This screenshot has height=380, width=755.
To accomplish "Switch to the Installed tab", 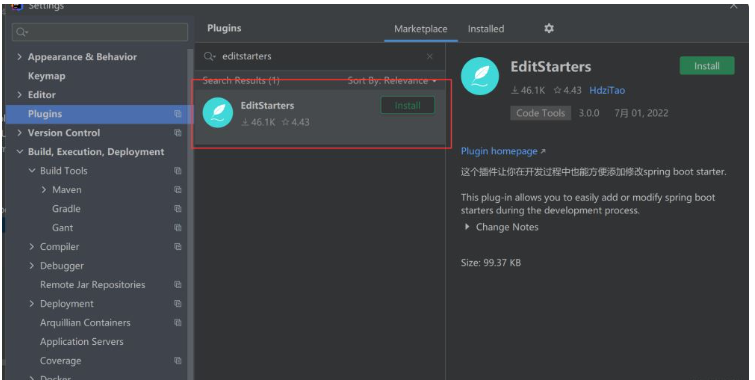I will pos(486,29).
